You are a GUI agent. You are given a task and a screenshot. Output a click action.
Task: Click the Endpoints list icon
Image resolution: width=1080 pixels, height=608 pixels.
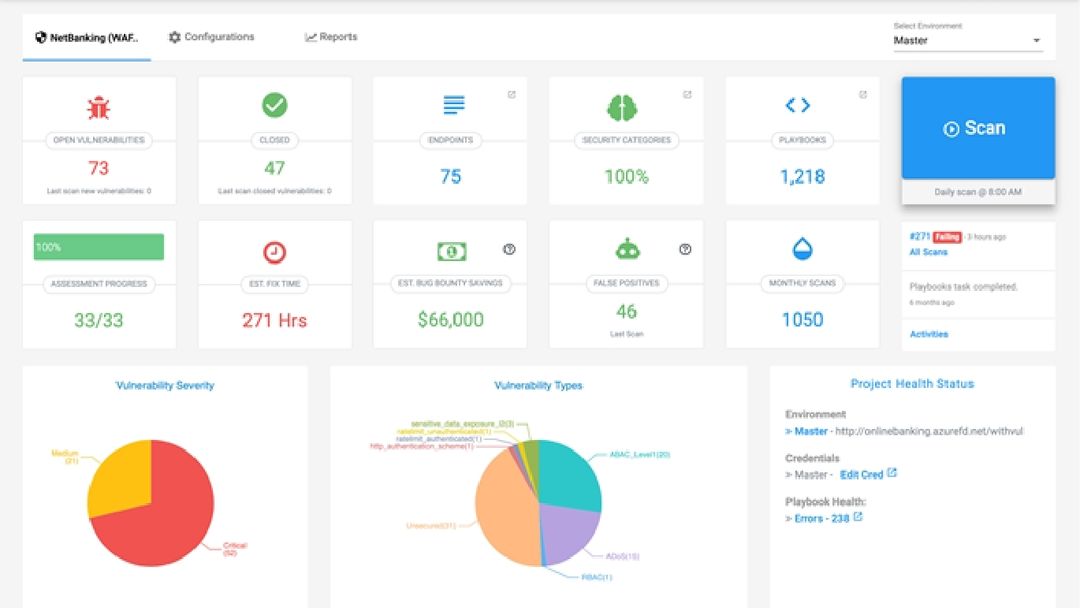pyautogui.click(x=450, y=104)
